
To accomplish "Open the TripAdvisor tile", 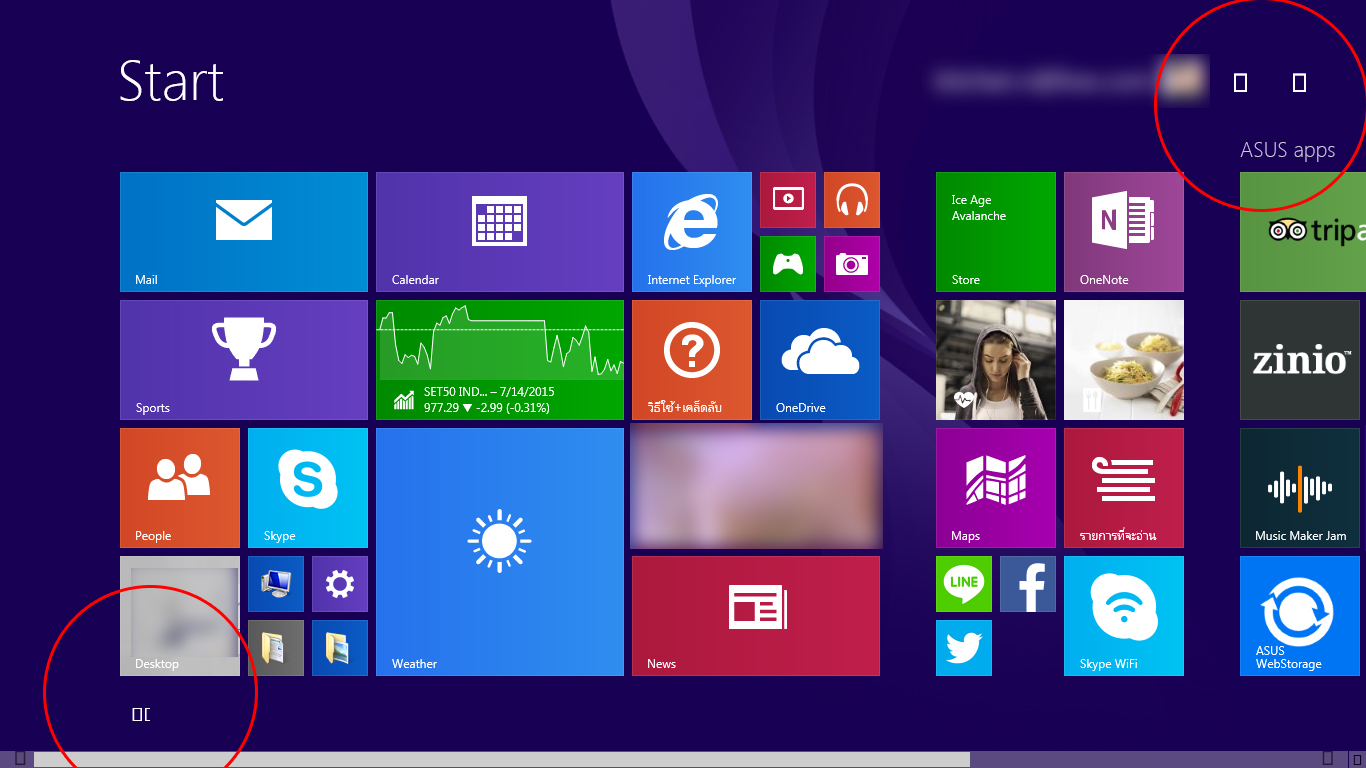I will [1303, 232].
